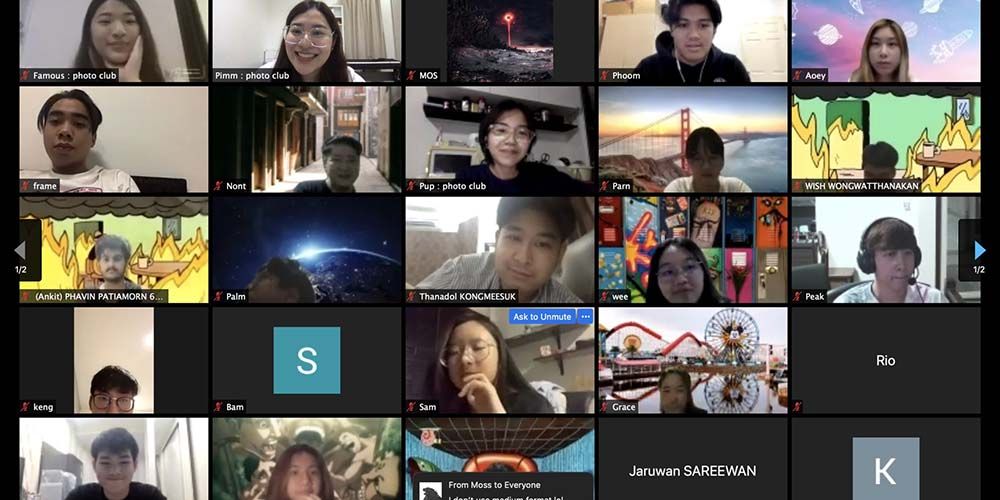Click the gray K avatar tile
The image size is (1000, 500).
(x=885, y=468)
